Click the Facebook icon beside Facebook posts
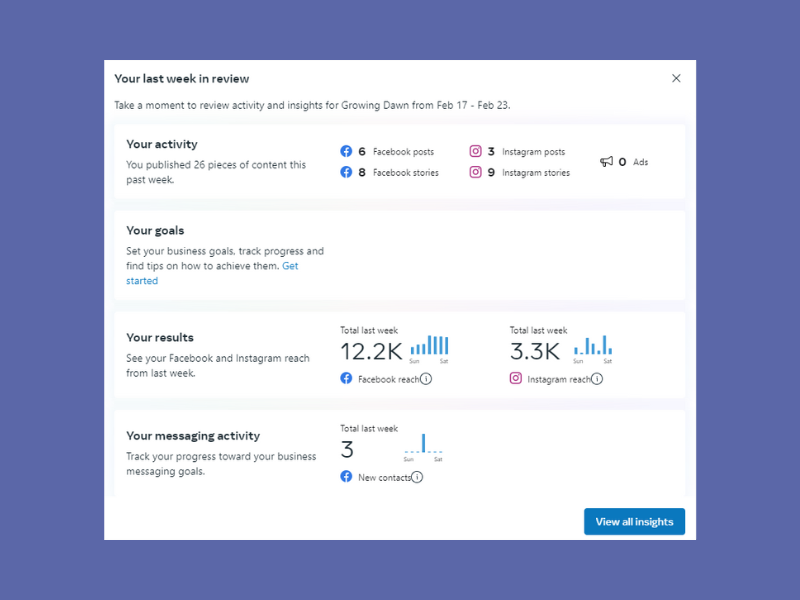 tap(346, 152)
